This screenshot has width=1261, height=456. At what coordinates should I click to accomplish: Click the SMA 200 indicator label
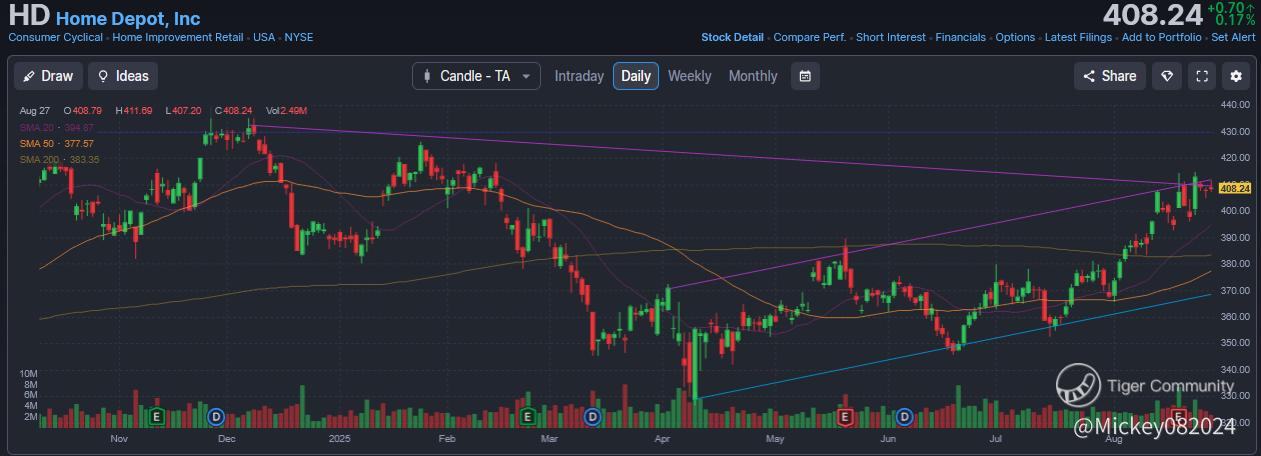59,160
